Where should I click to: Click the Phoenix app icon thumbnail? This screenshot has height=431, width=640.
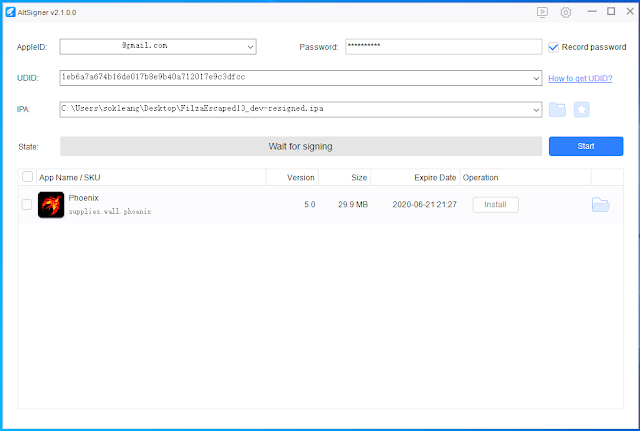click(51, 204)
